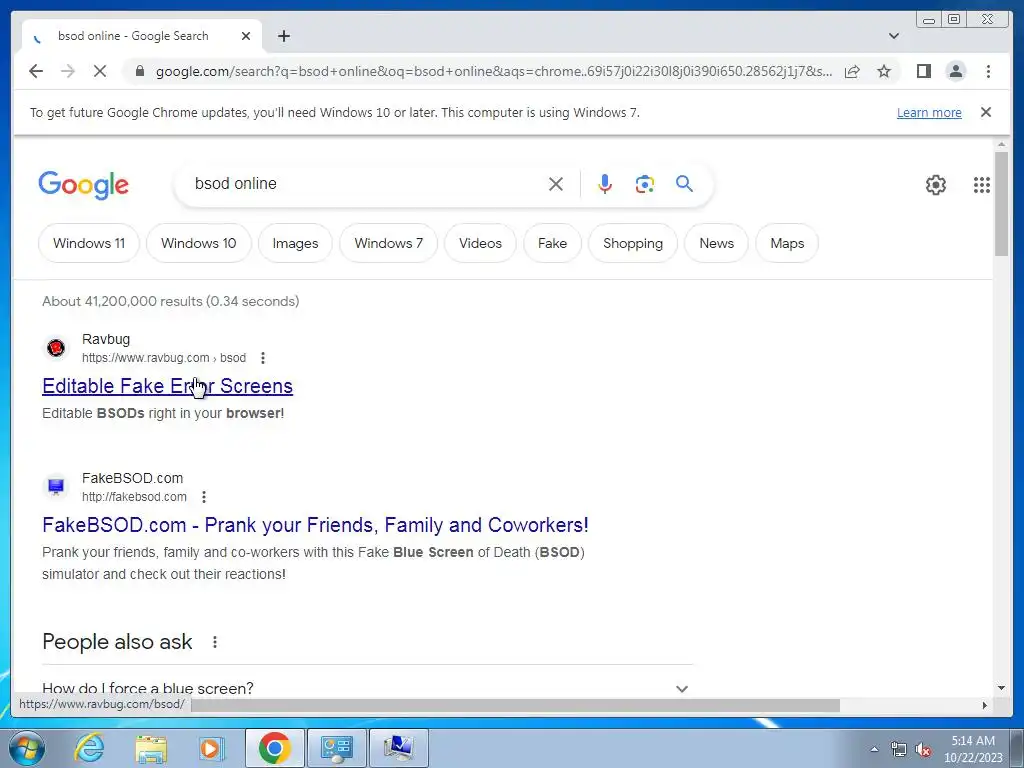The height and width of the screenshot is (768, 1024).
Task: Click the muted volume tray icon
Action: tap(923, 749)
